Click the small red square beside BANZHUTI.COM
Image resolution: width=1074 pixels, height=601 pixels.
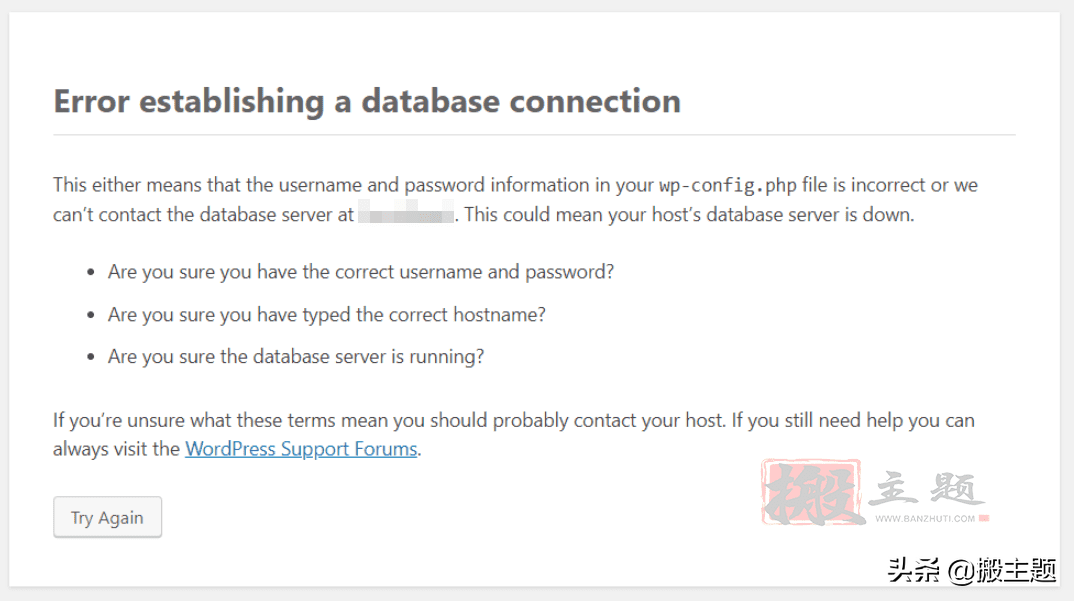984,518
